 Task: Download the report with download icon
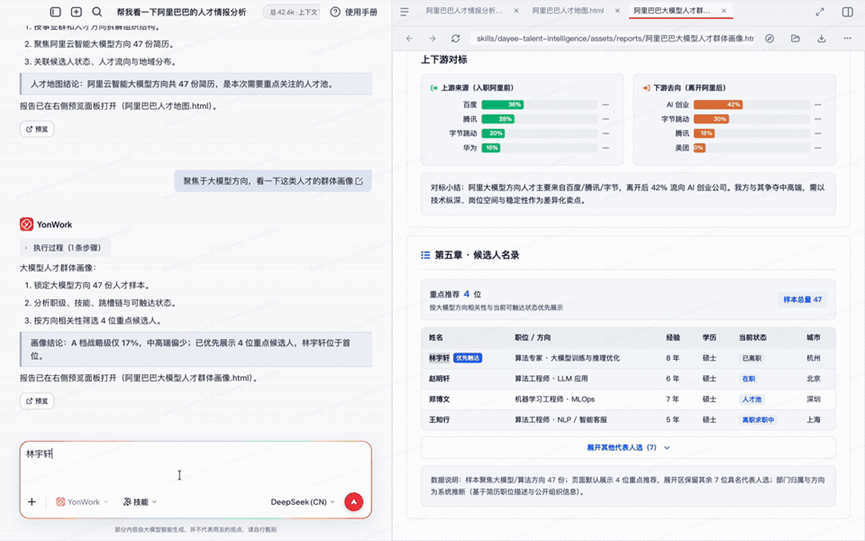click(821, 38)
